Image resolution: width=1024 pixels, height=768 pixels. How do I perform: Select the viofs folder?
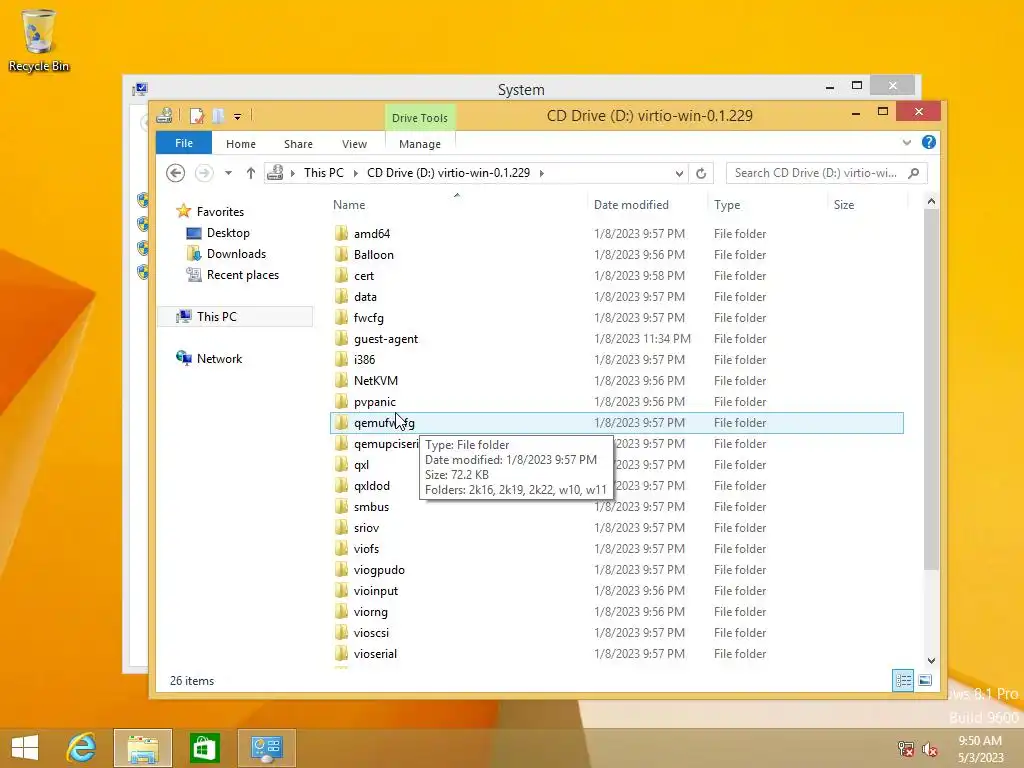pos(366,549)
